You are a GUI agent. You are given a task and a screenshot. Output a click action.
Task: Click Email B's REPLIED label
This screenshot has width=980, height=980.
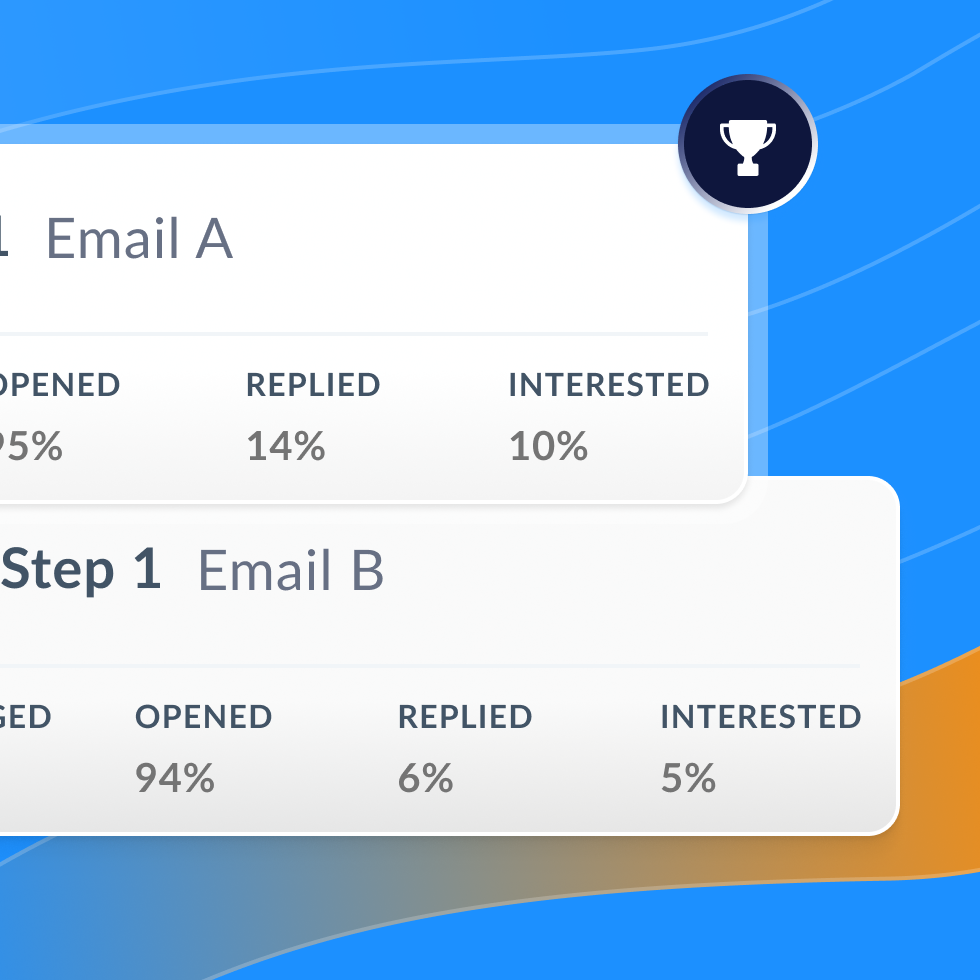(x=465, y=717)
